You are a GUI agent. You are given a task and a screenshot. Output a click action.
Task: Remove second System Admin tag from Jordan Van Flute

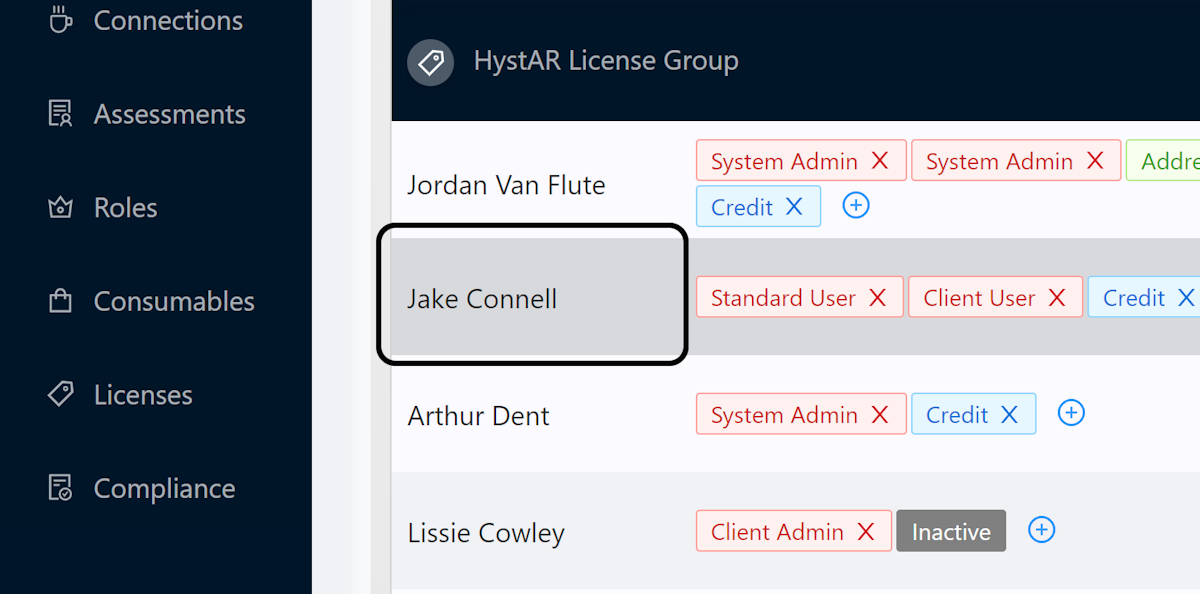[x=1095, y=160]
